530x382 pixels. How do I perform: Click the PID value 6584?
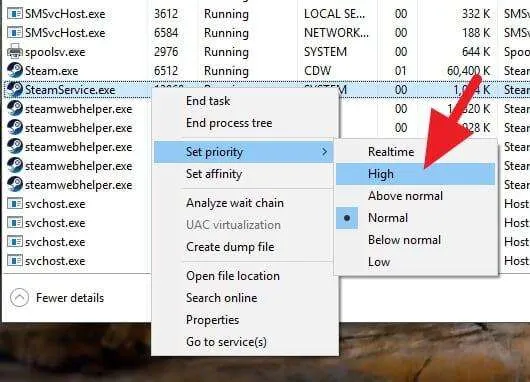pyautogui.click(x=166, y=33)
